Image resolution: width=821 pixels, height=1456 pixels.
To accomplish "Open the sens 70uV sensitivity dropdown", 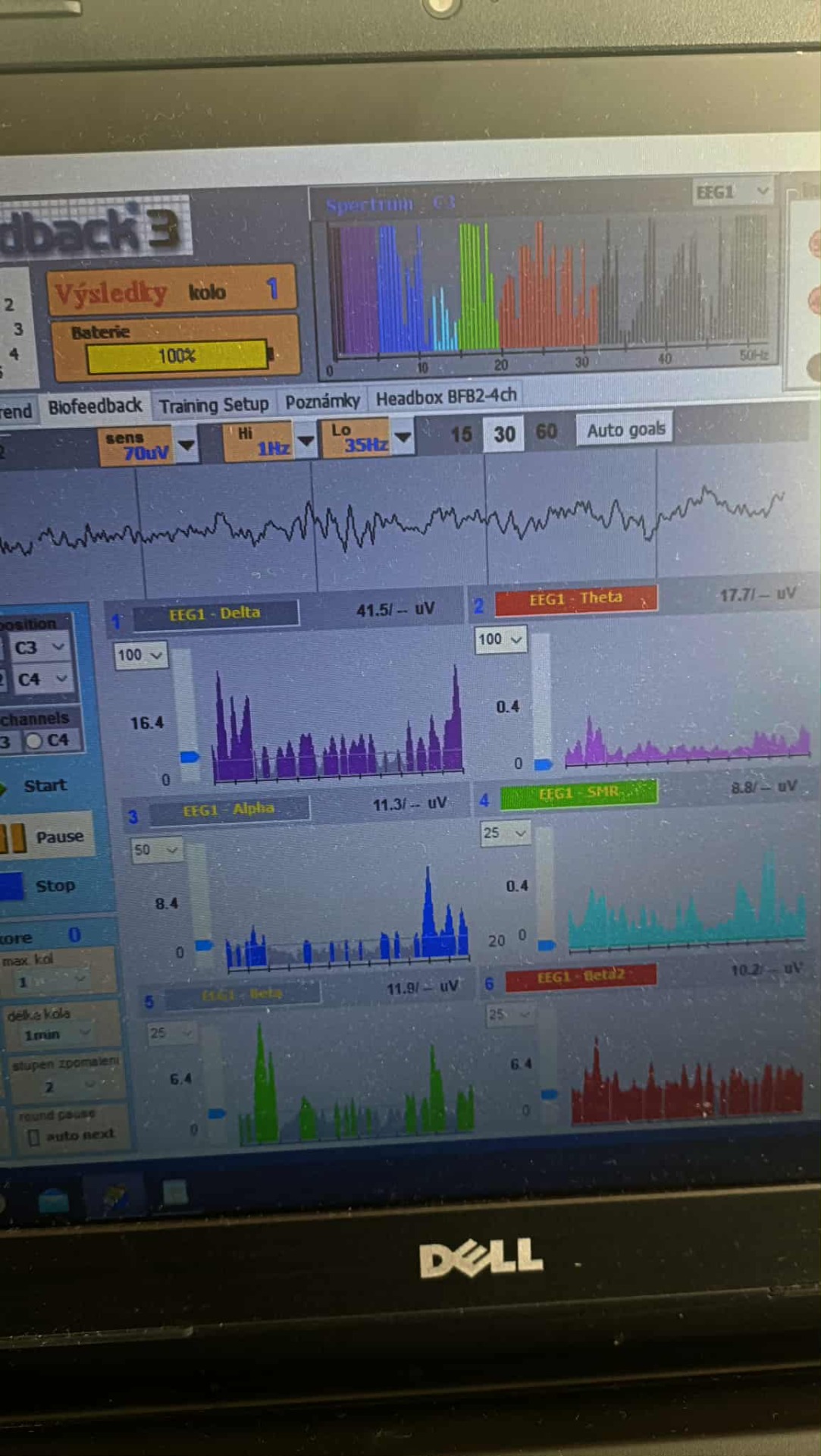I will pyautogui.click(x=186, y=446).
